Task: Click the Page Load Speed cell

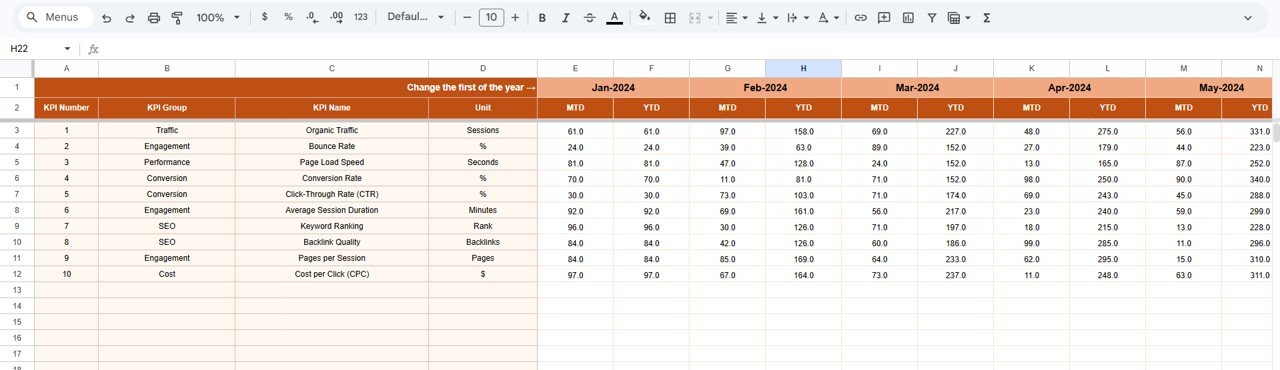Action: pos(332,162)
